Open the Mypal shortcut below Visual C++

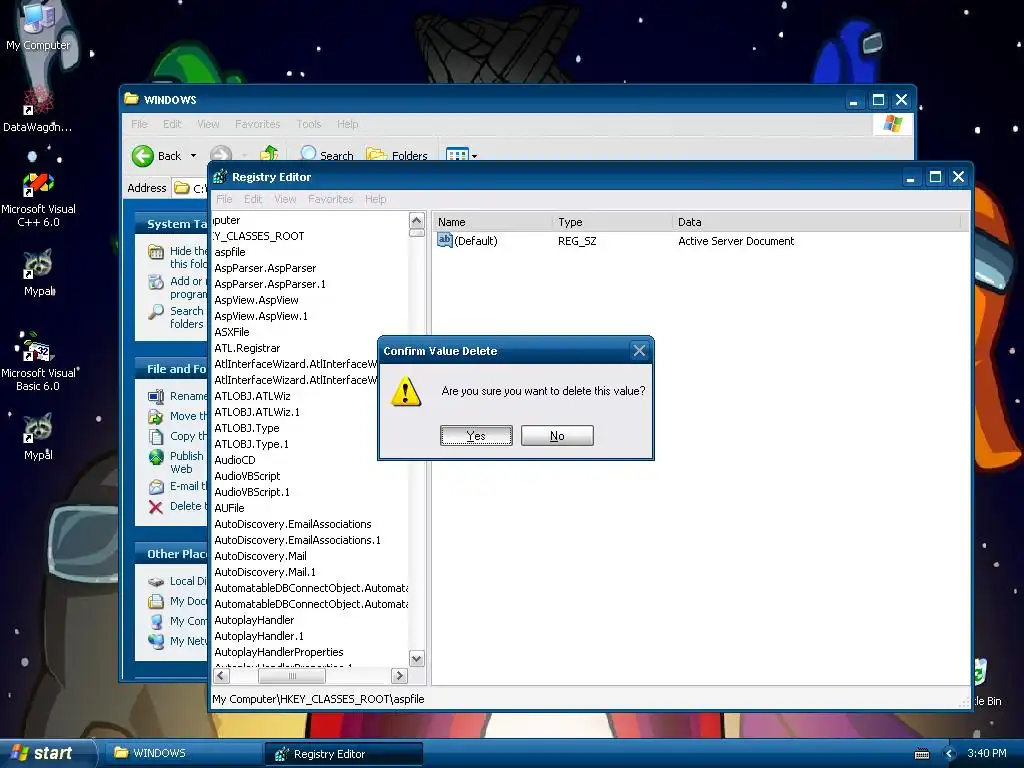(x=39, y=273)
